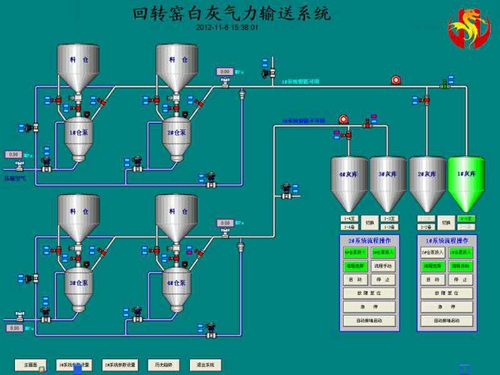Open 2#系统参数设置 page
Image resolution: width=500 pixels, height=375 pixels.
pyautogui.click(x=120, y=365)
